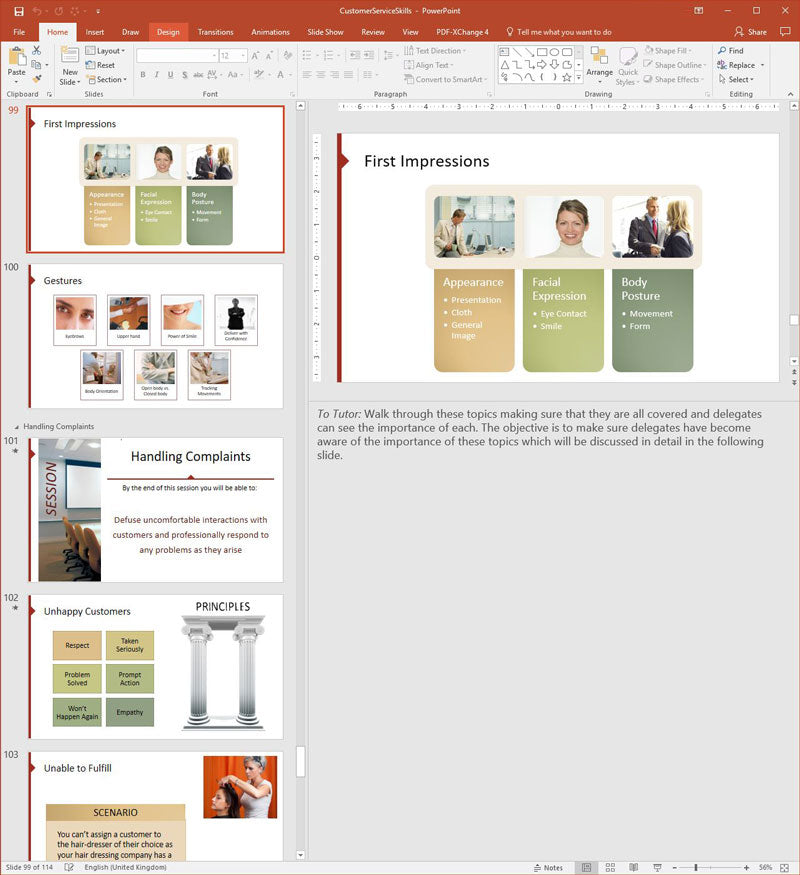Toggle Normal view button in status bar
Image resolution: width=800 pixels, height=875 pixels.
pyautogui.click(x=586, y=867)
